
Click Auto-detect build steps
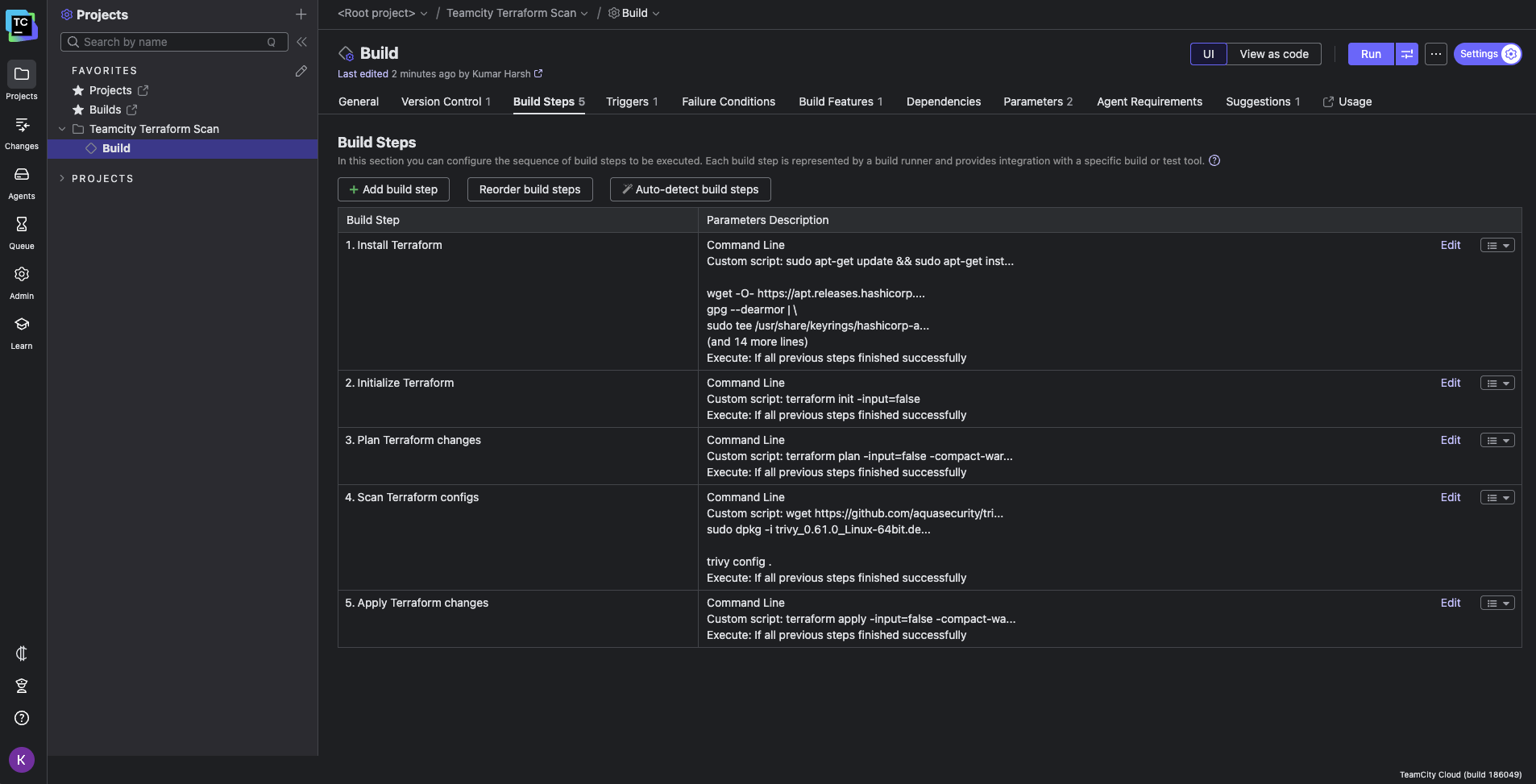(690, 189)
